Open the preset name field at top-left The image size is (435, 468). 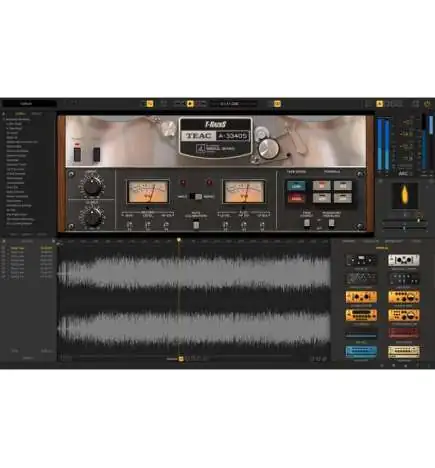click(29, 104)
